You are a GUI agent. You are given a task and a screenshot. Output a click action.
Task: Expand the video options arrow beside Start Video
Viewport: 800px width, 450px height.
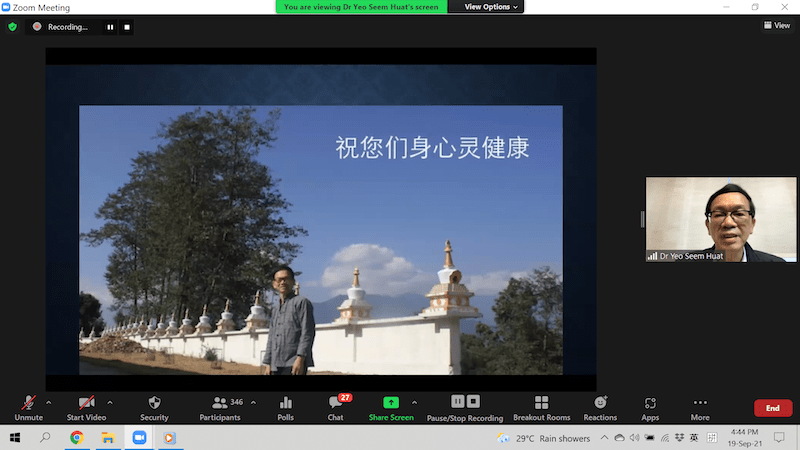[110, 402]
